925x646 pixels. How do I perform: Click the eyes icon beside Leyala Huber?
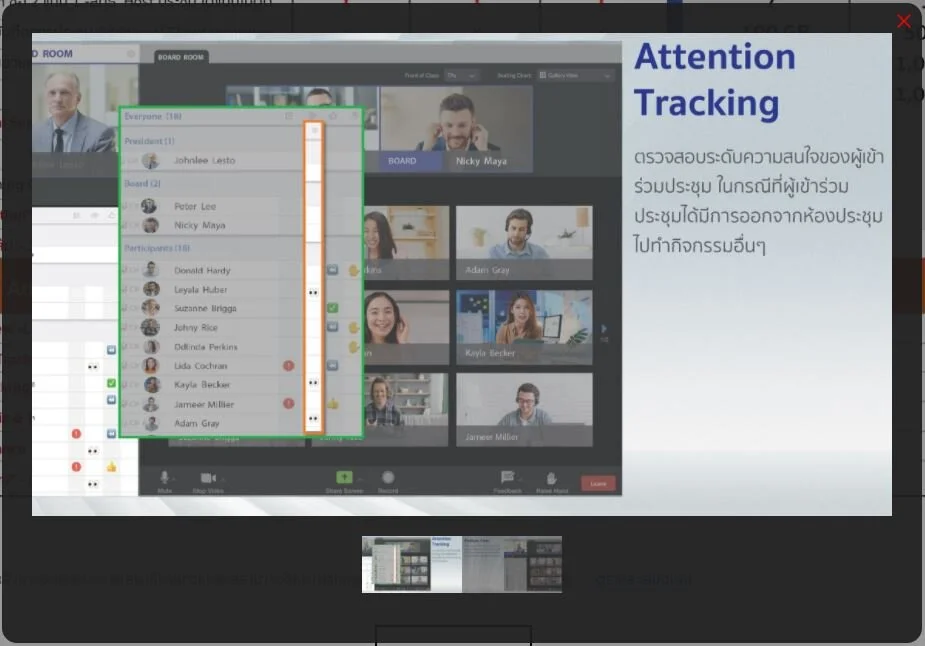pyautogui.click(x=313, y=292)
